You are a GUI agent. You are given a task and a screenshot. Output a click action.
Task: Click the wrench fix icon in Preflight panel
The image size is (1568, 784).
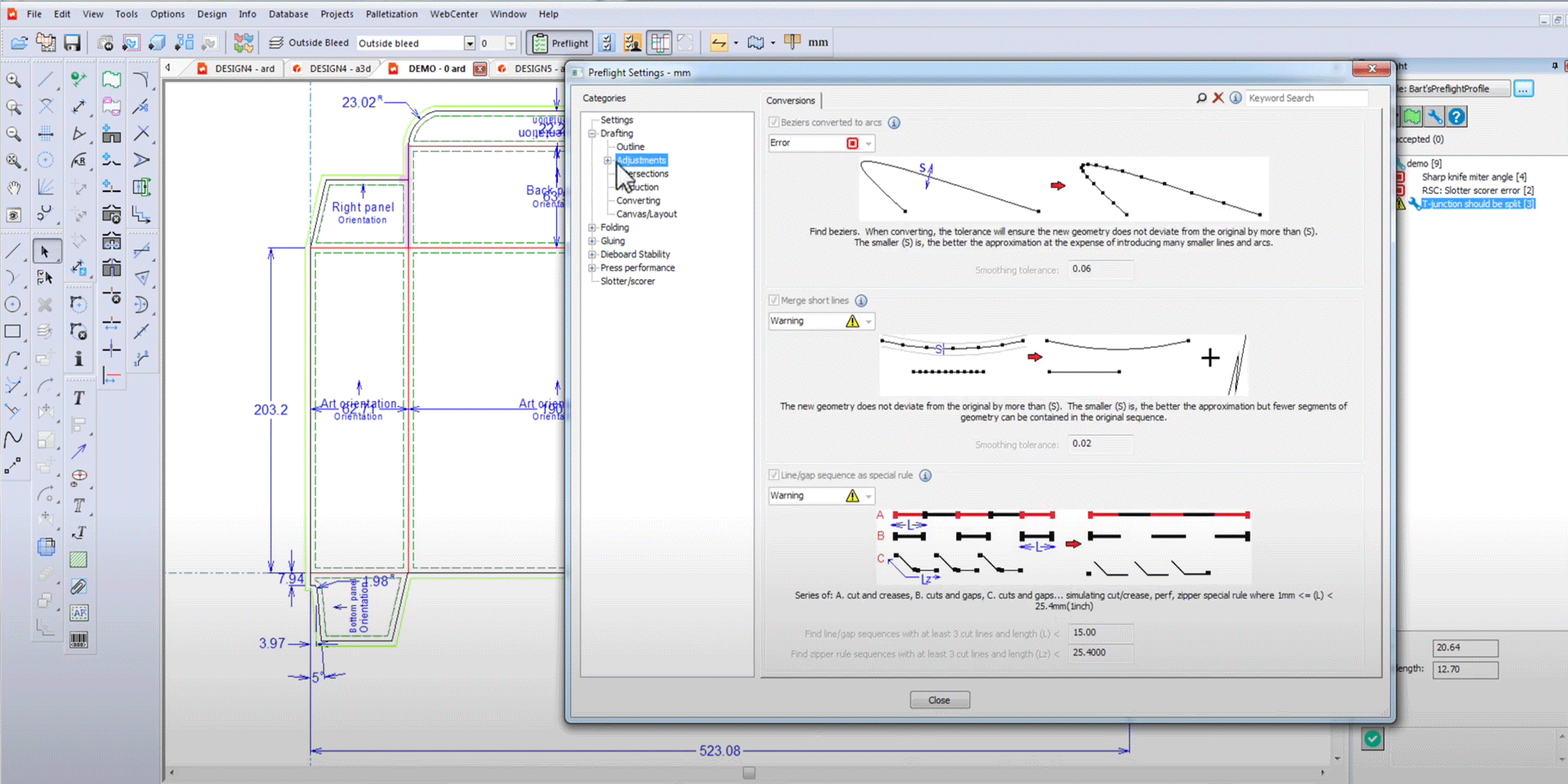pyautogui.click(x=1434, y=117)
